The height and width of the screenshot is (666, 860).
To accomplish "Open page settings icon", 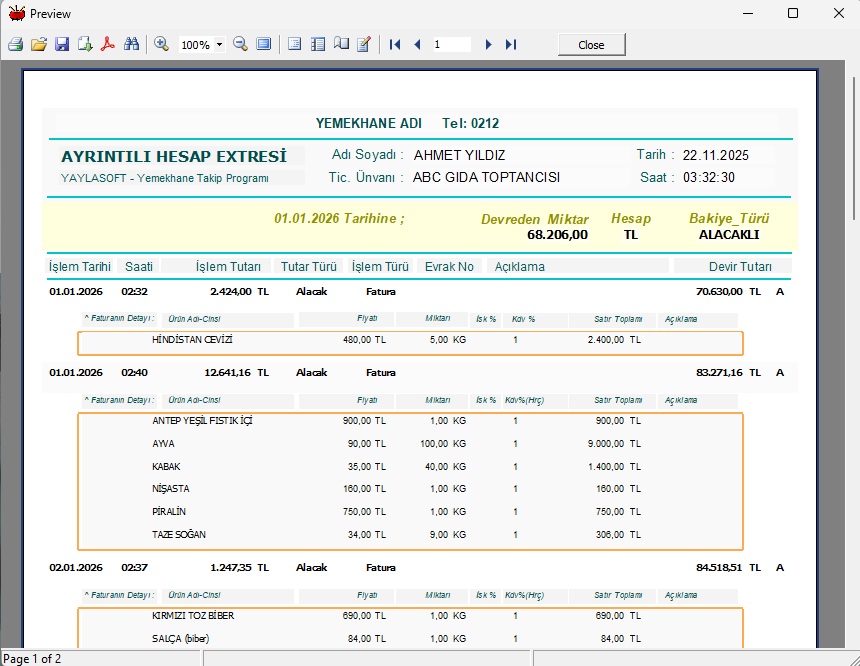I will click(341, 45).
